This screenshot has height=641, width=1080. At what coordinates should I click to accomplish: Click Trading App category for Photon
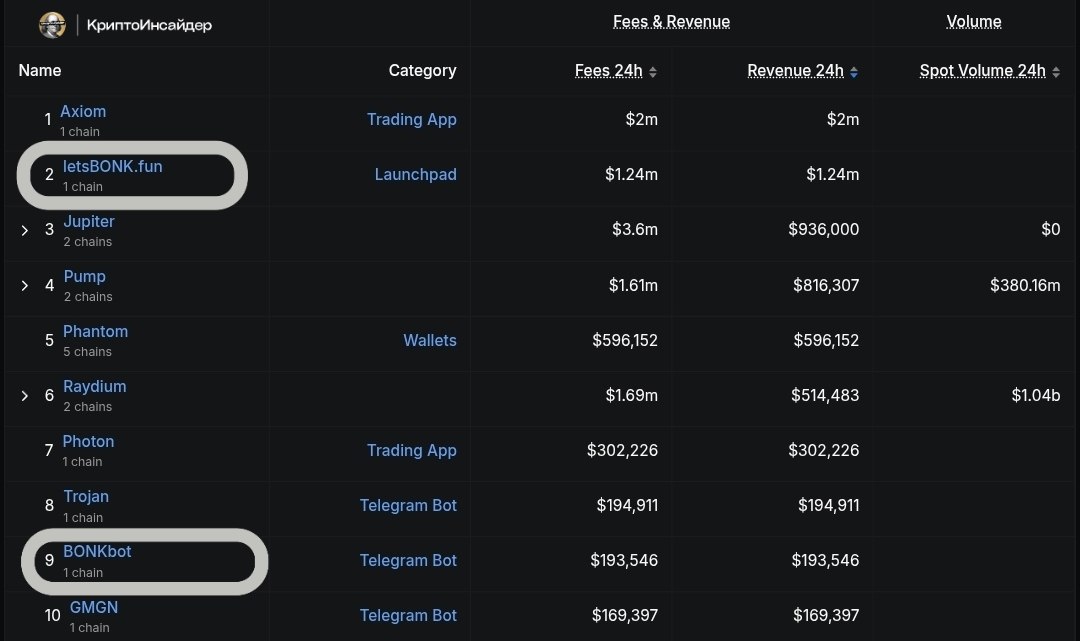point(412,450)
